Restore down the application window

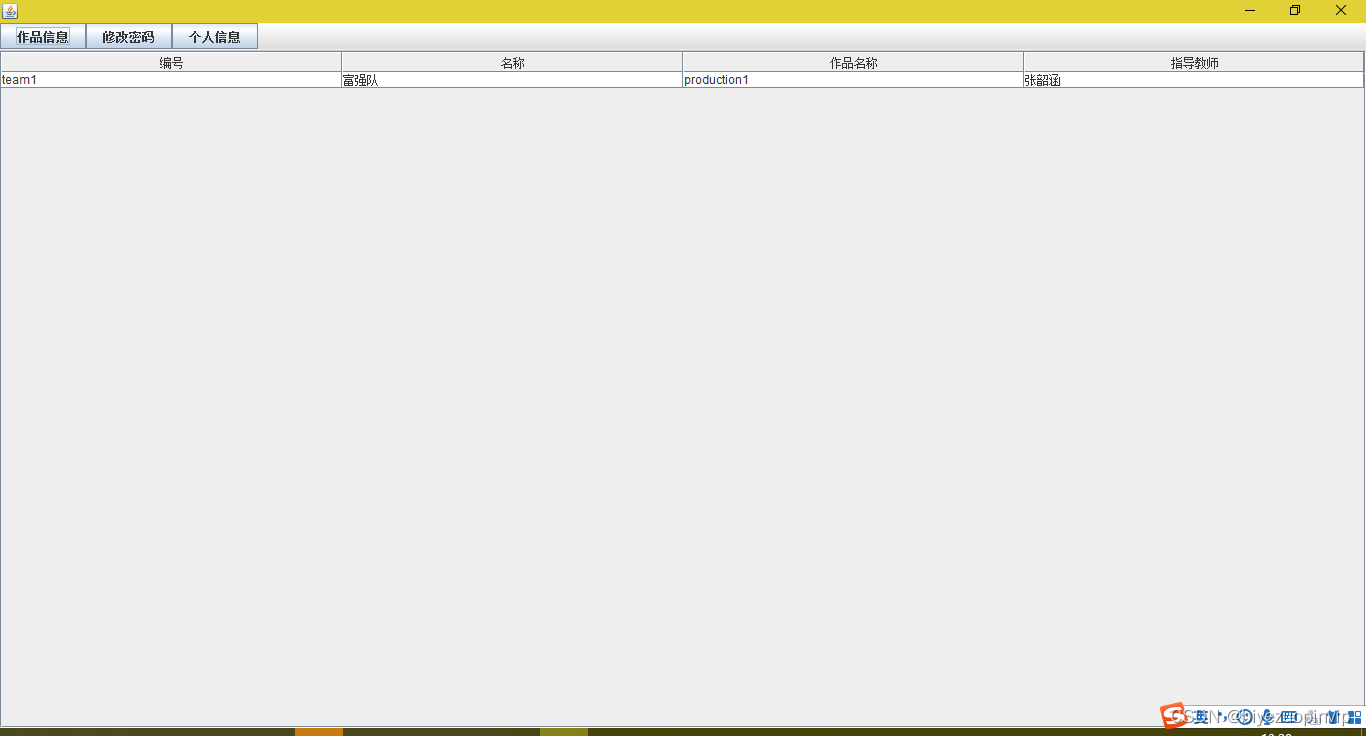click(1295, 10)
